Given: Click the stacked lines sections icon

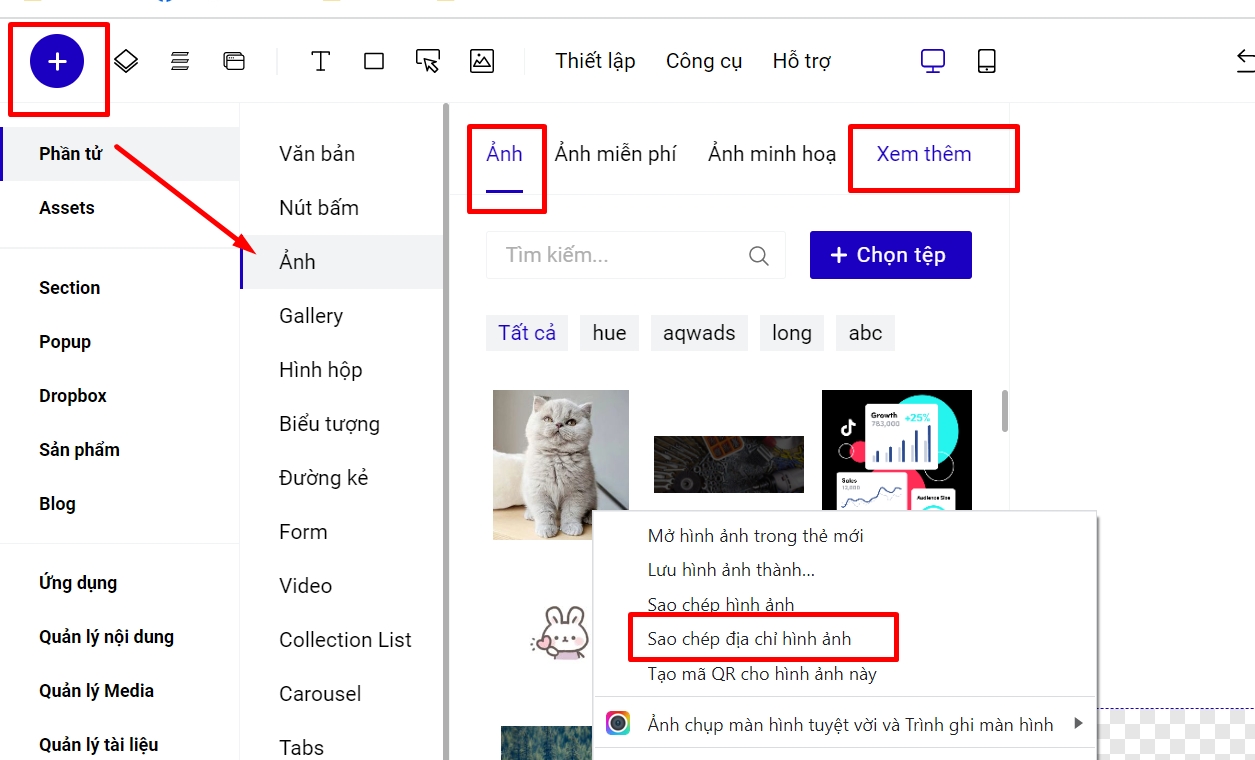Looking at the screenshot, I should (180, 62).
